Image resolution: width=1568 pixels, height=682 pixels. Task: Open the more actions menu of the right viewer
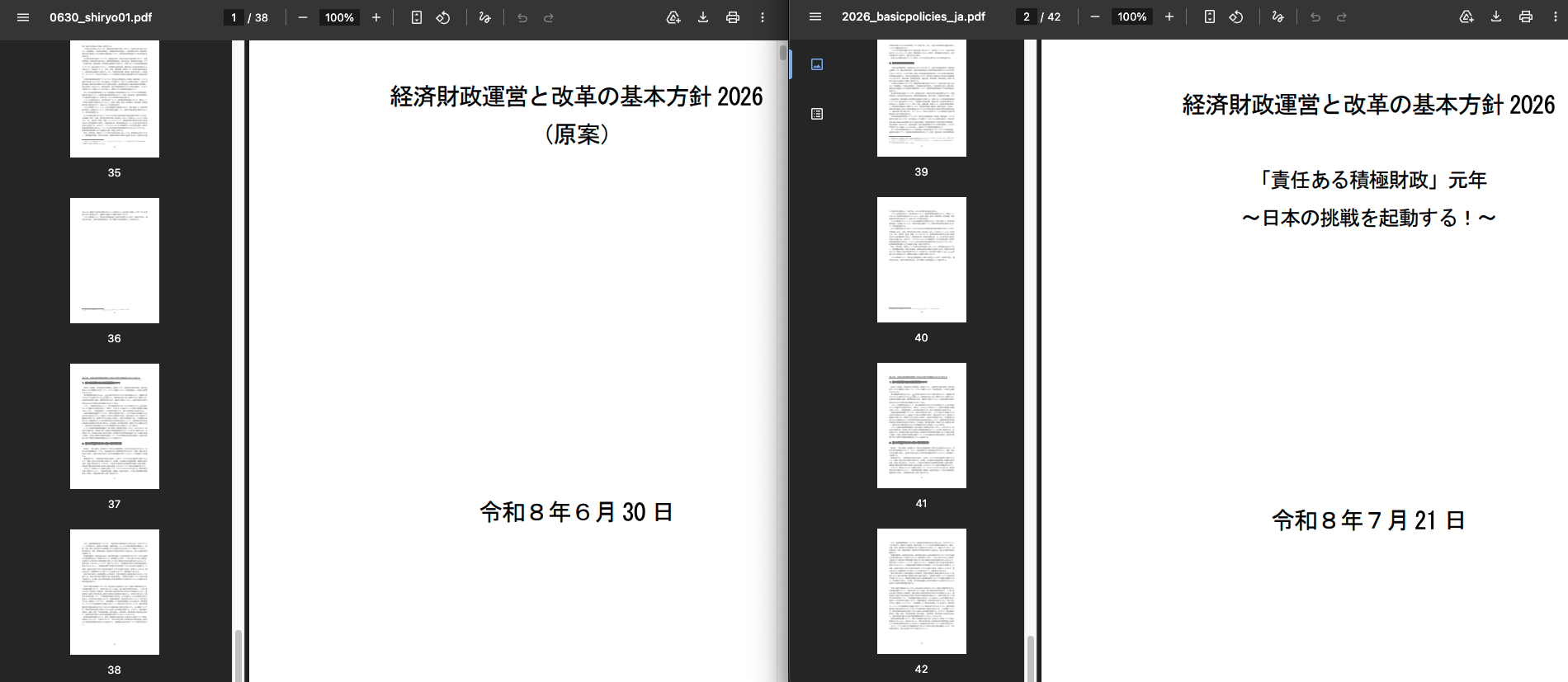click(1556, 16)
